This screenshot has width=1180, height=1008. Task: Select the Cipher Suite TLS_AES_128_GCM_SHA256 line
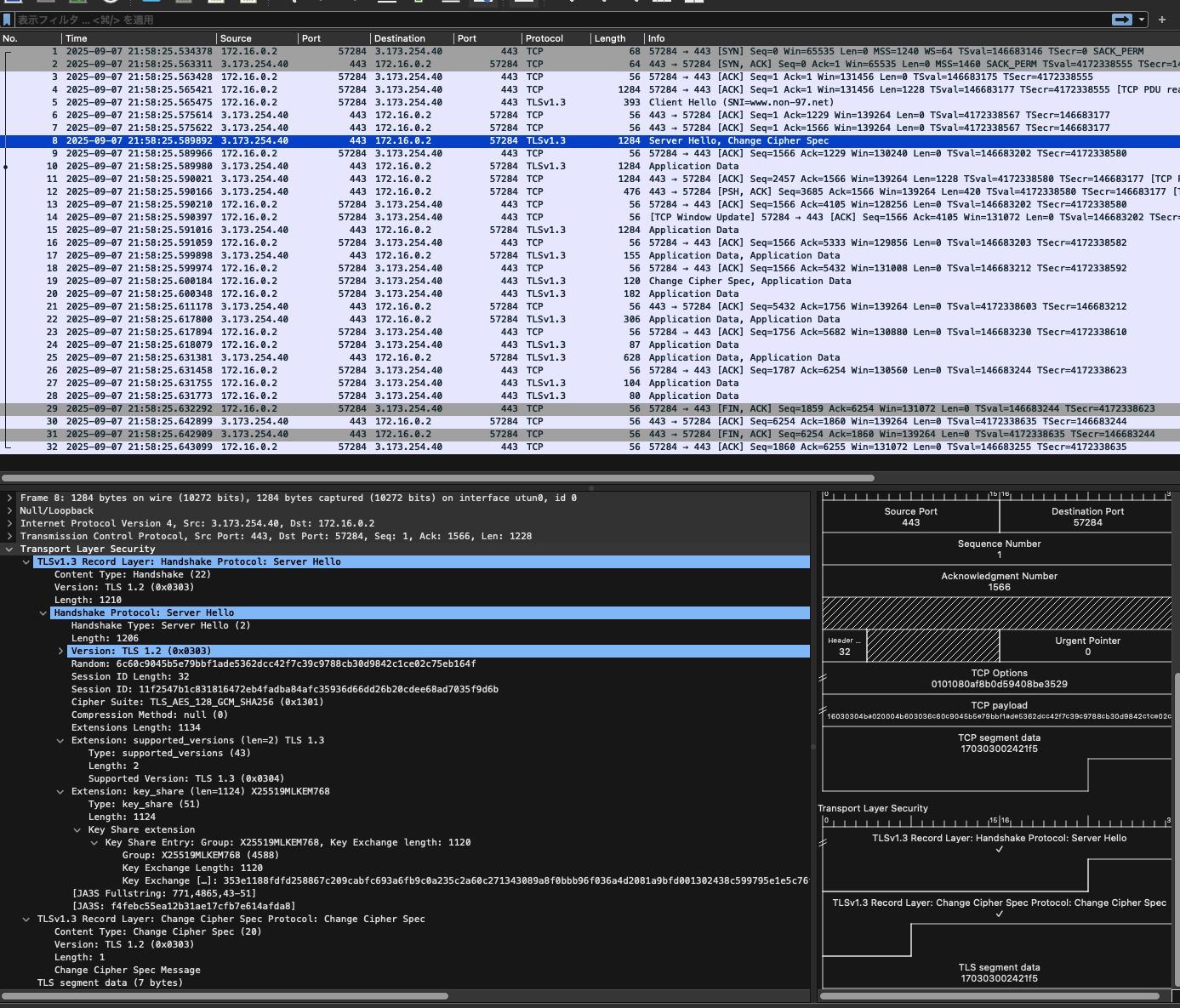click(197, 703)
